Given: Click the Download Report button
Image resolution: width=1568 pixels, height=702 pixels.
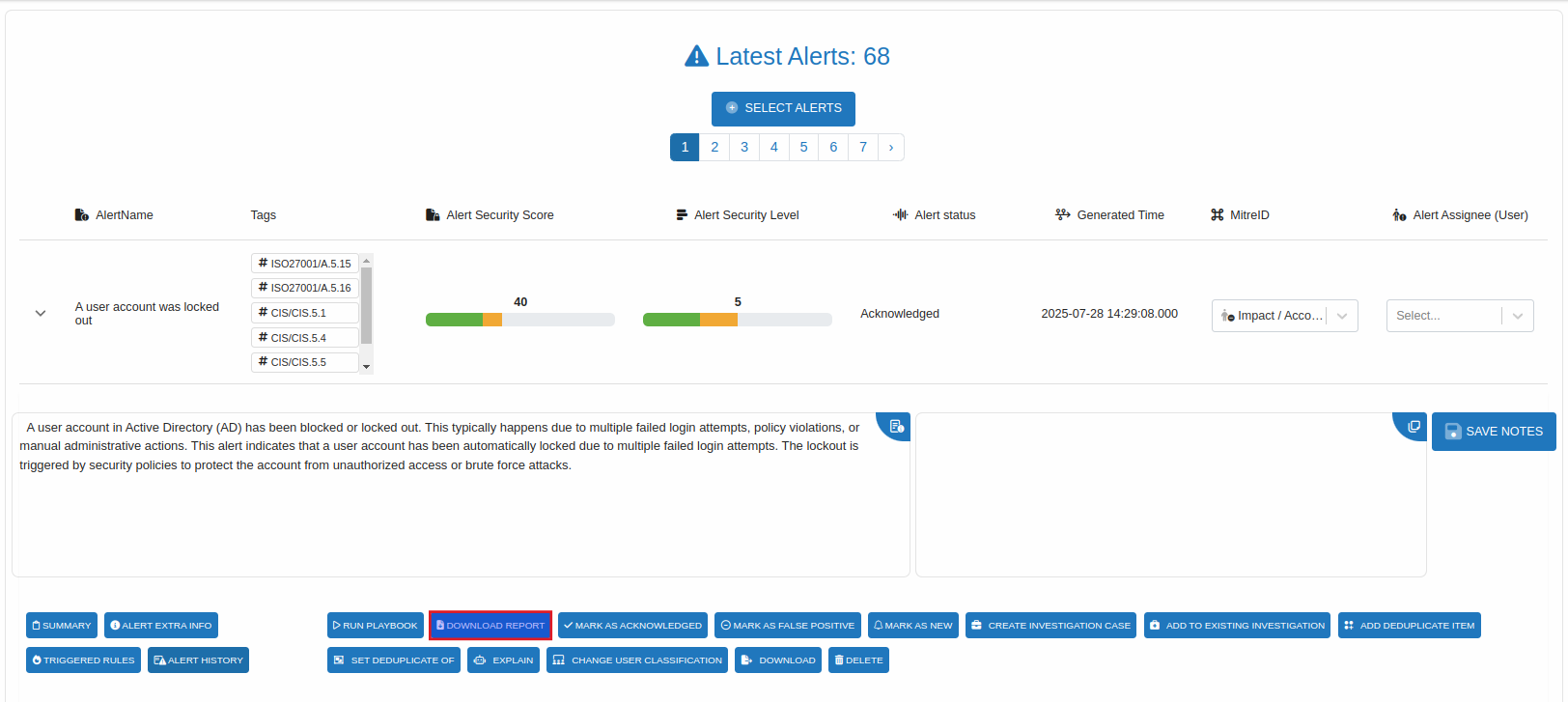Looking at the screenshot, I should click(x=490, y=626).
